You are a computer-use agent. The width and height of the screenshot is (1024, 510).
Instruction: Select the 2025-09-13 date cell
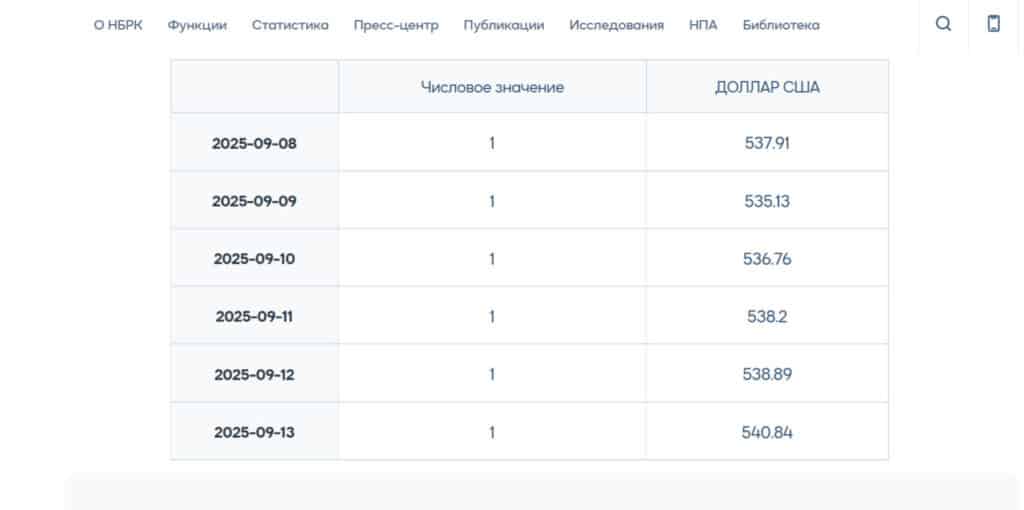pos(255,432)
